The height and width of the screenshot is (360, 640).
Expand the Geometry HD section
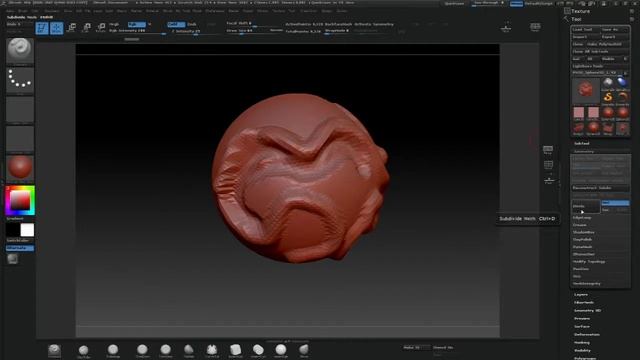(587, 311)
